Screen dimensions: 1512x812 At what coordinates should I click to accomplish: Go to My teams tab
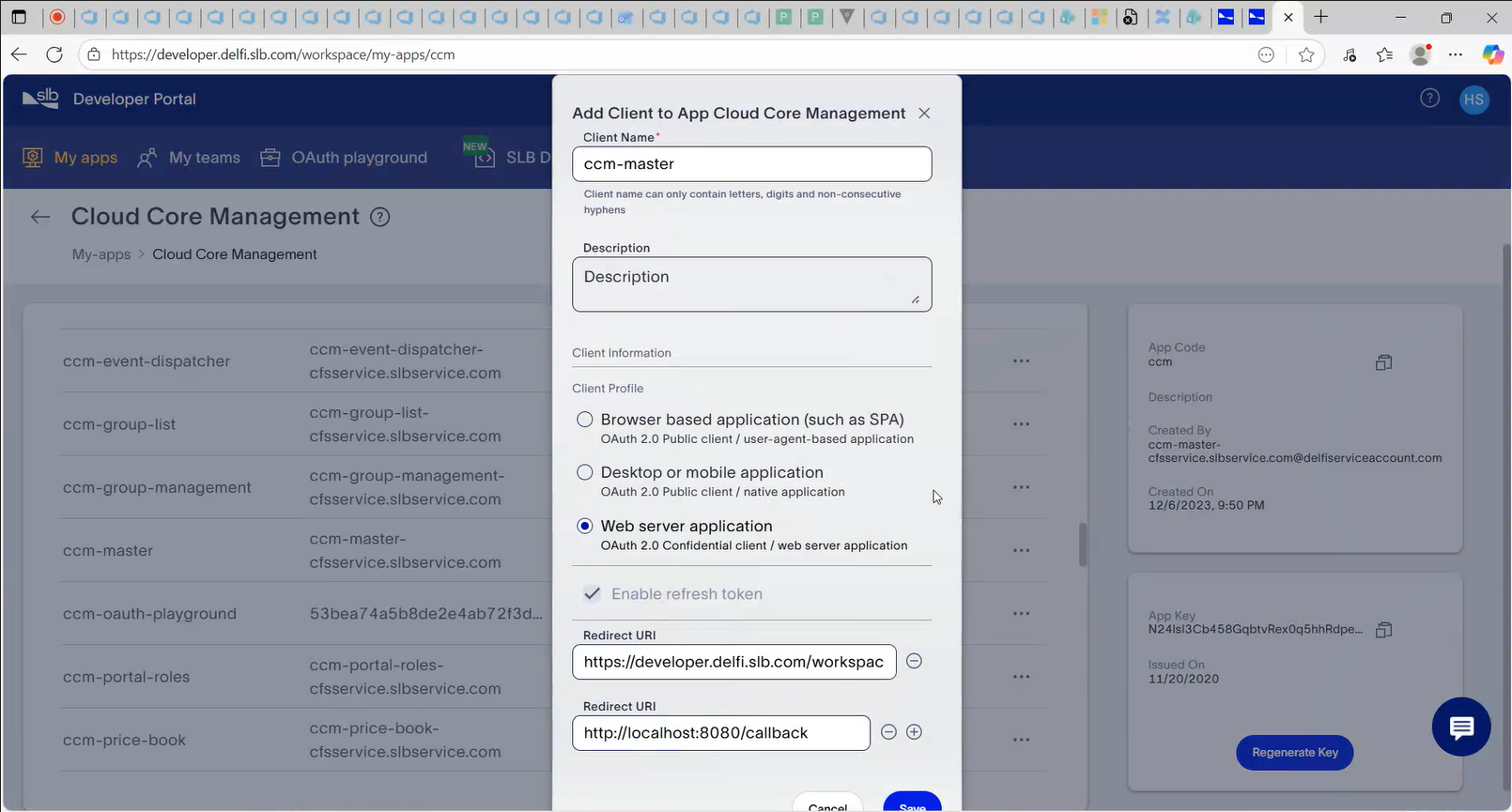coord(189,158)
